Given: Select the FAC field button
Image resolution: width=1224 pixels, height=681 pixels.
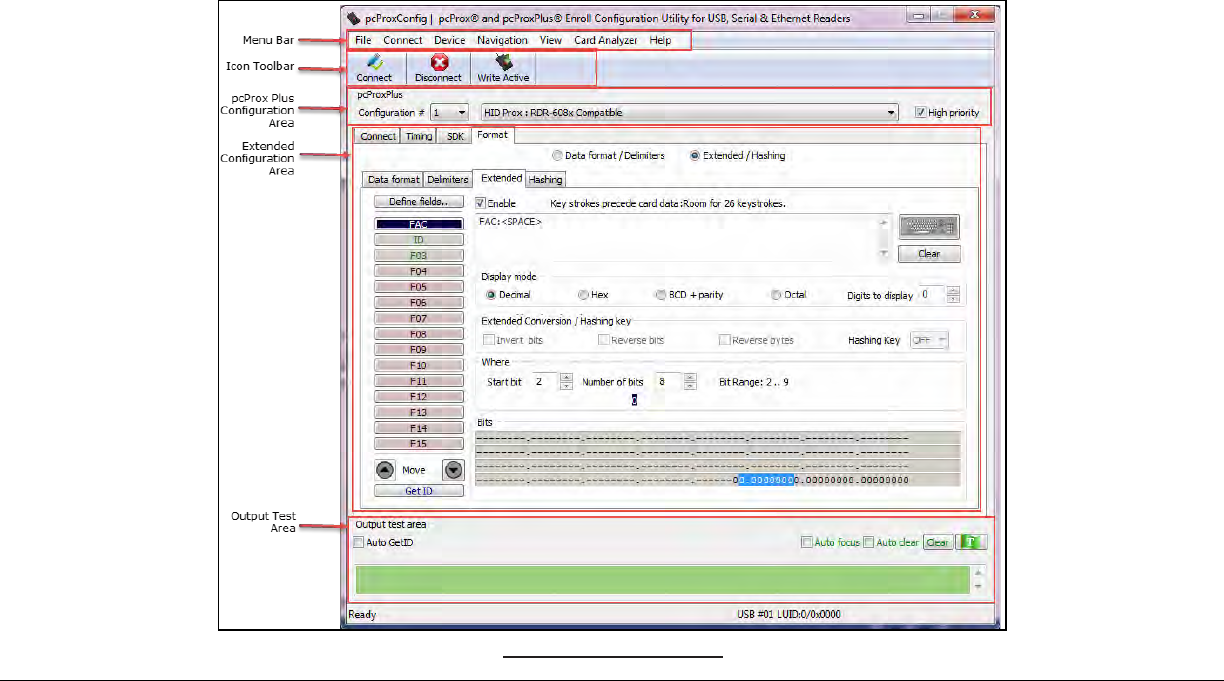Looking at the screenshot, I should tap(419, 225).
